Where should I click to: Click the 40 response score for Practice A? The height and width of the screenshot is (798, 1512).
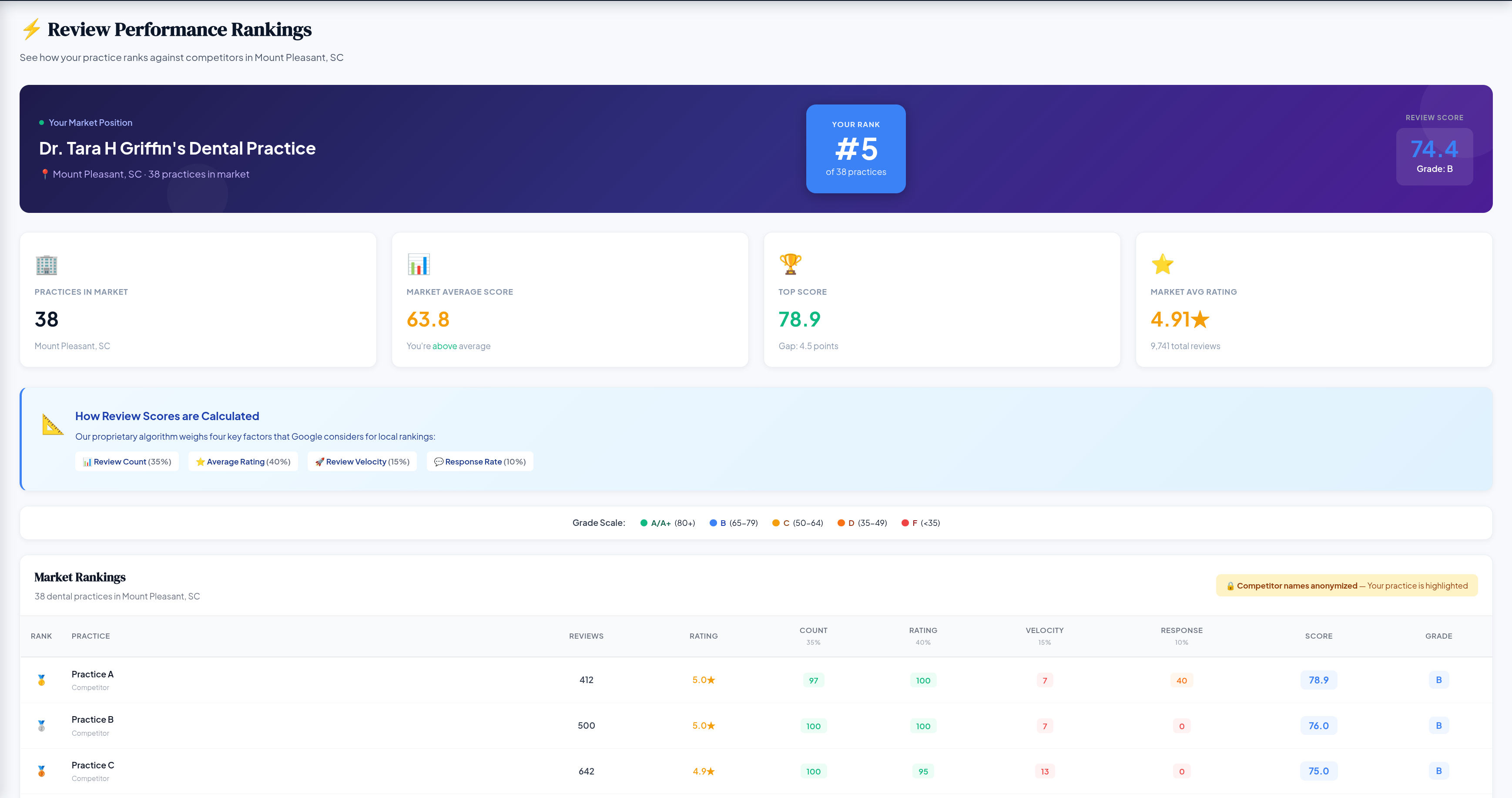[x=1182, y=680]
